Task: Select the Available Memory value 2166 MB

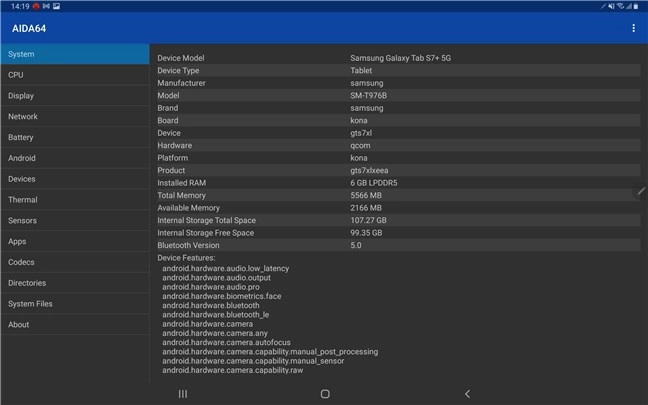Action: [366, 207]
